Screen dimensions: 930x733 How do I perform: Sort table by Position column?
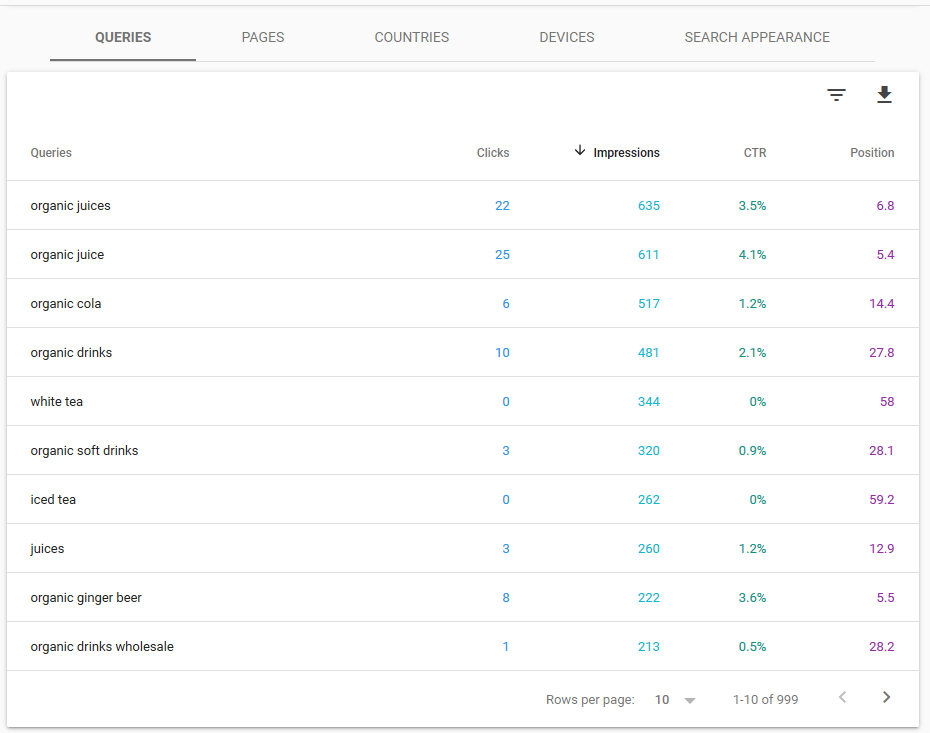pos(872,152)
